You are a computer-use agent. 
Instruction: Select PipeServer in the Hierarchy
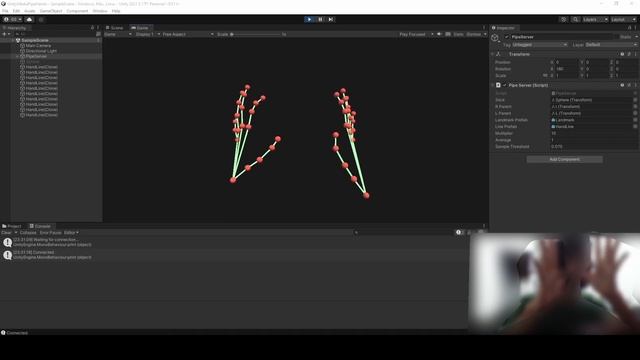tap(36, 56)
